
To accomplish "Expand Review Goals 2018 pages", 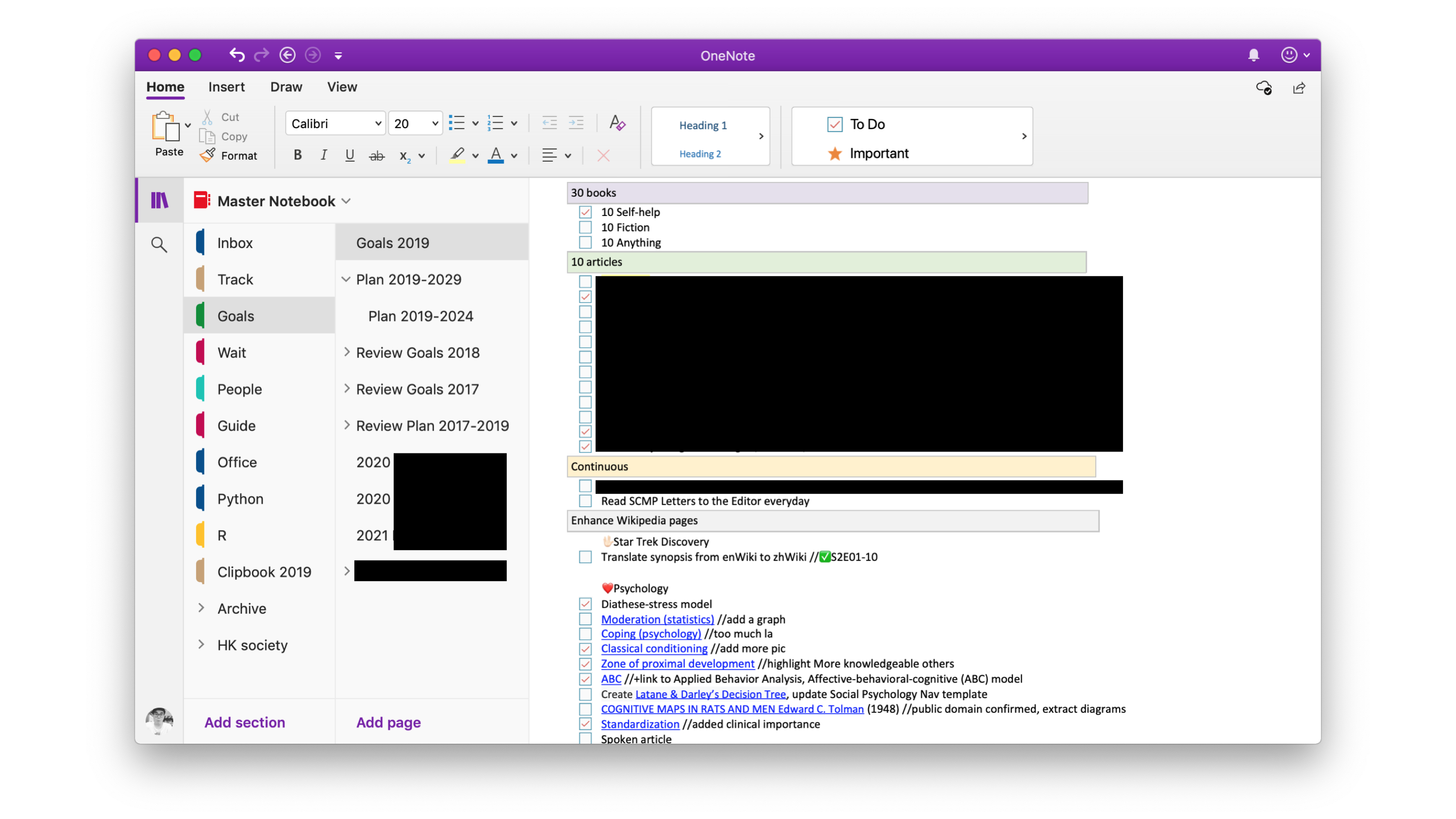I will pyautogui.click(x=347, y=352).
